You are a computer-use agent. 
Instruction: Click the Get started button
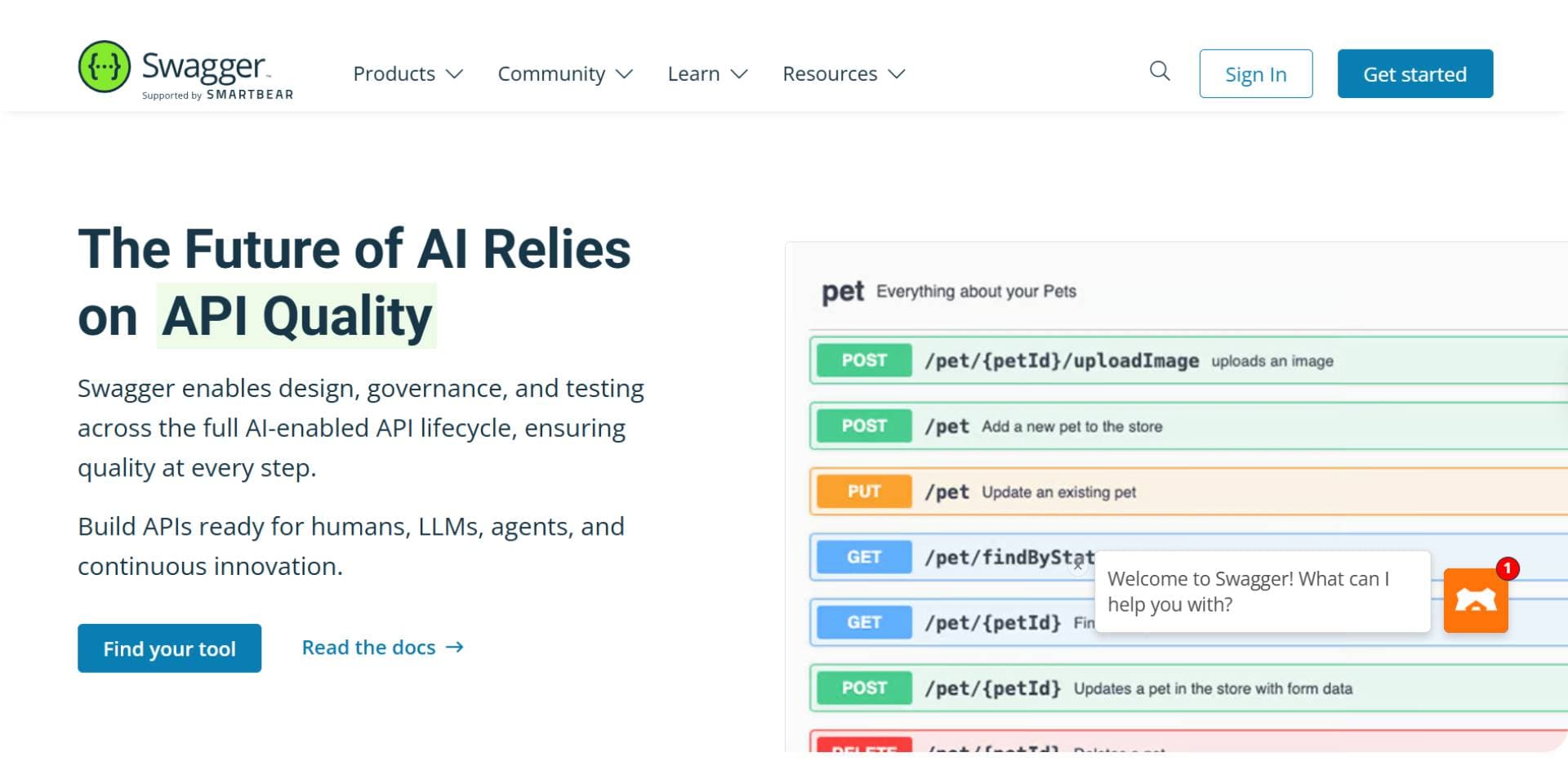tap(1415, 73)
